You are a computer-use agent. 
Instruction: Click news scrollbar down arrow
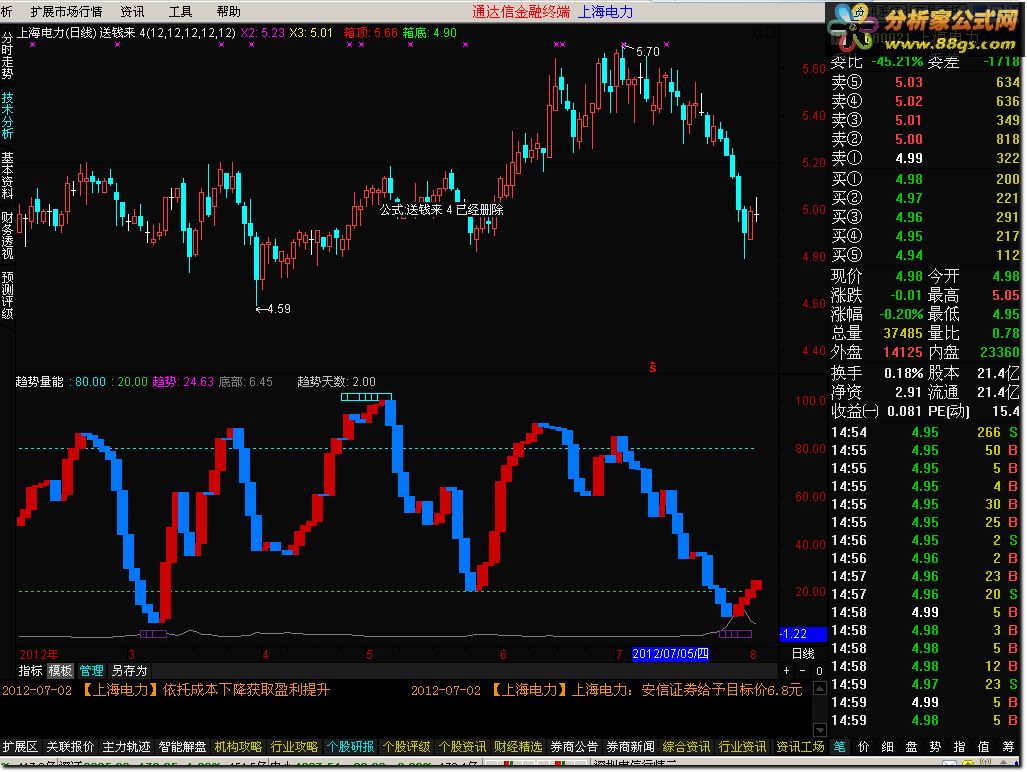tap(819, 729)
